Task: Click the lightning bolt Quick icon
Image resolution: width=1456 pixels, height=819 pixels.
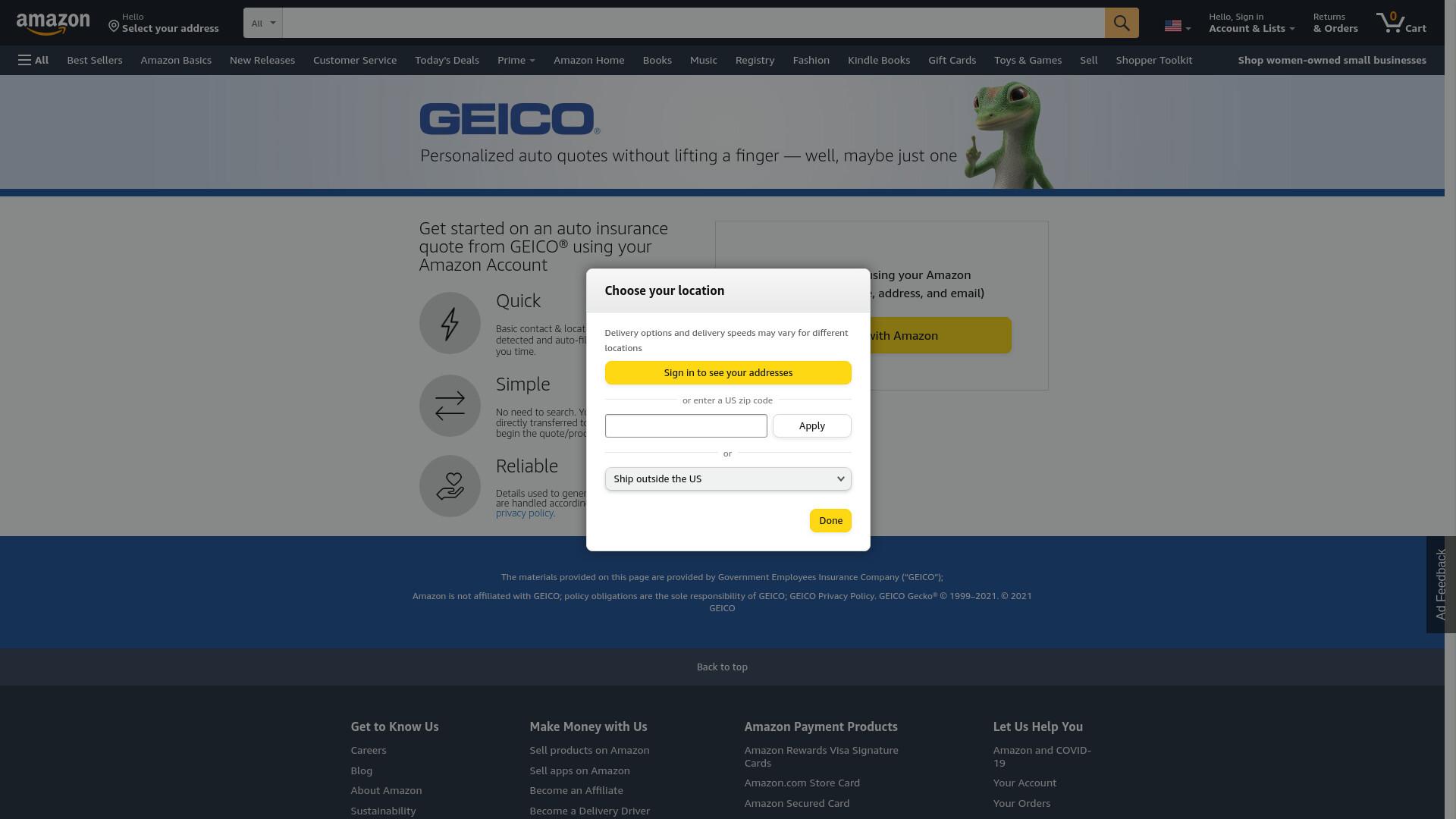Action: [450, 323]
